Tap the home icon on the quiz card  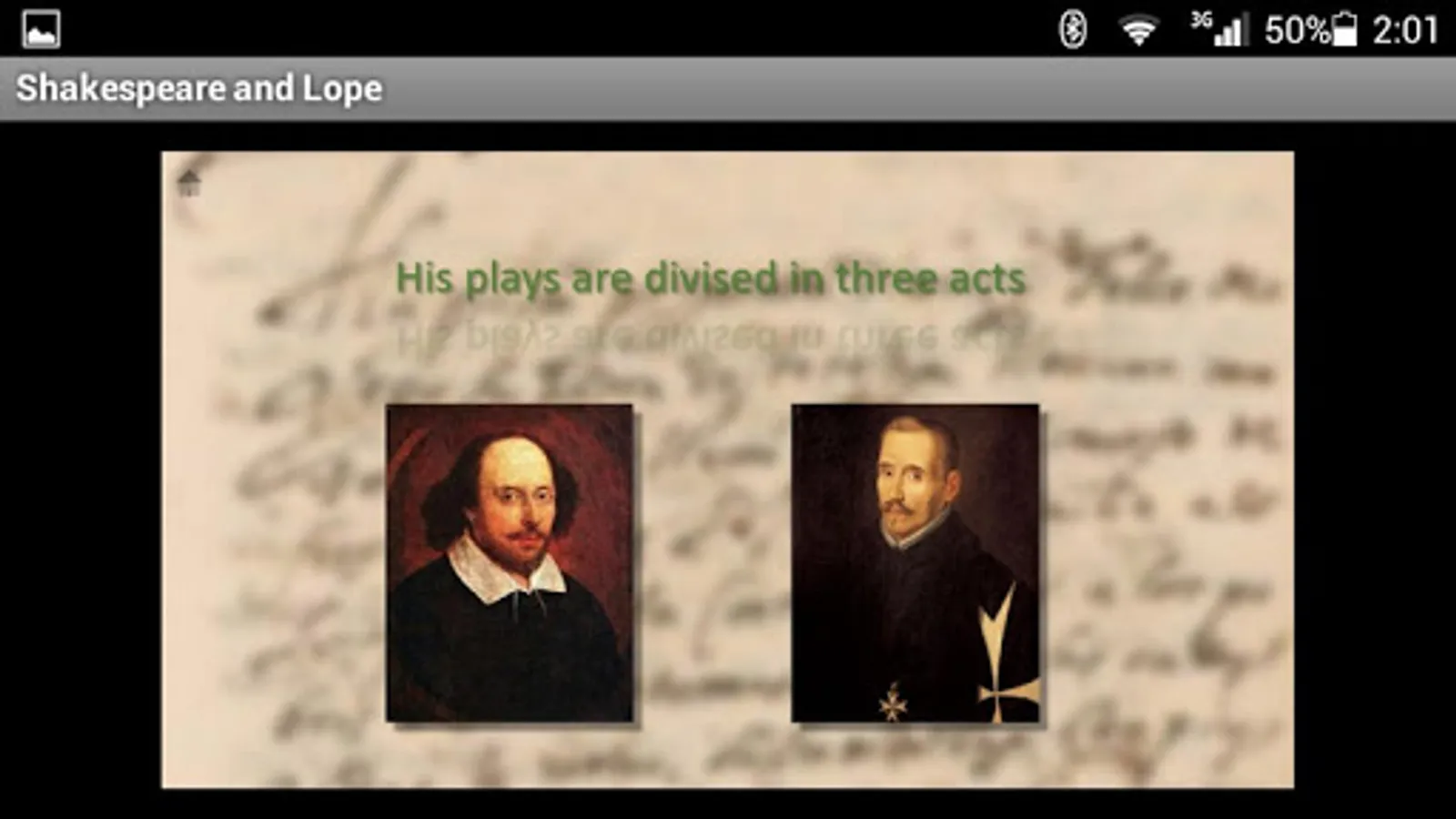pyautogui.click(x=189, y=183)
